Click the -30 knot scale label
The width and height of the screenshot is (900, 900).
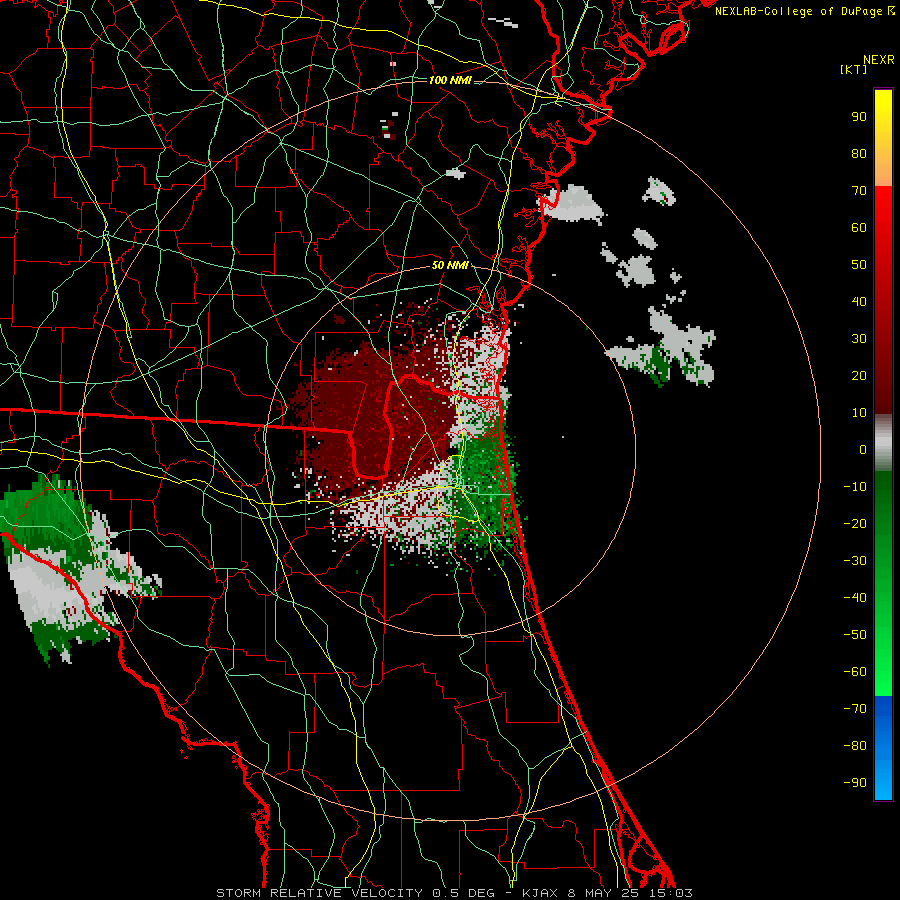(x=855, y=561)
